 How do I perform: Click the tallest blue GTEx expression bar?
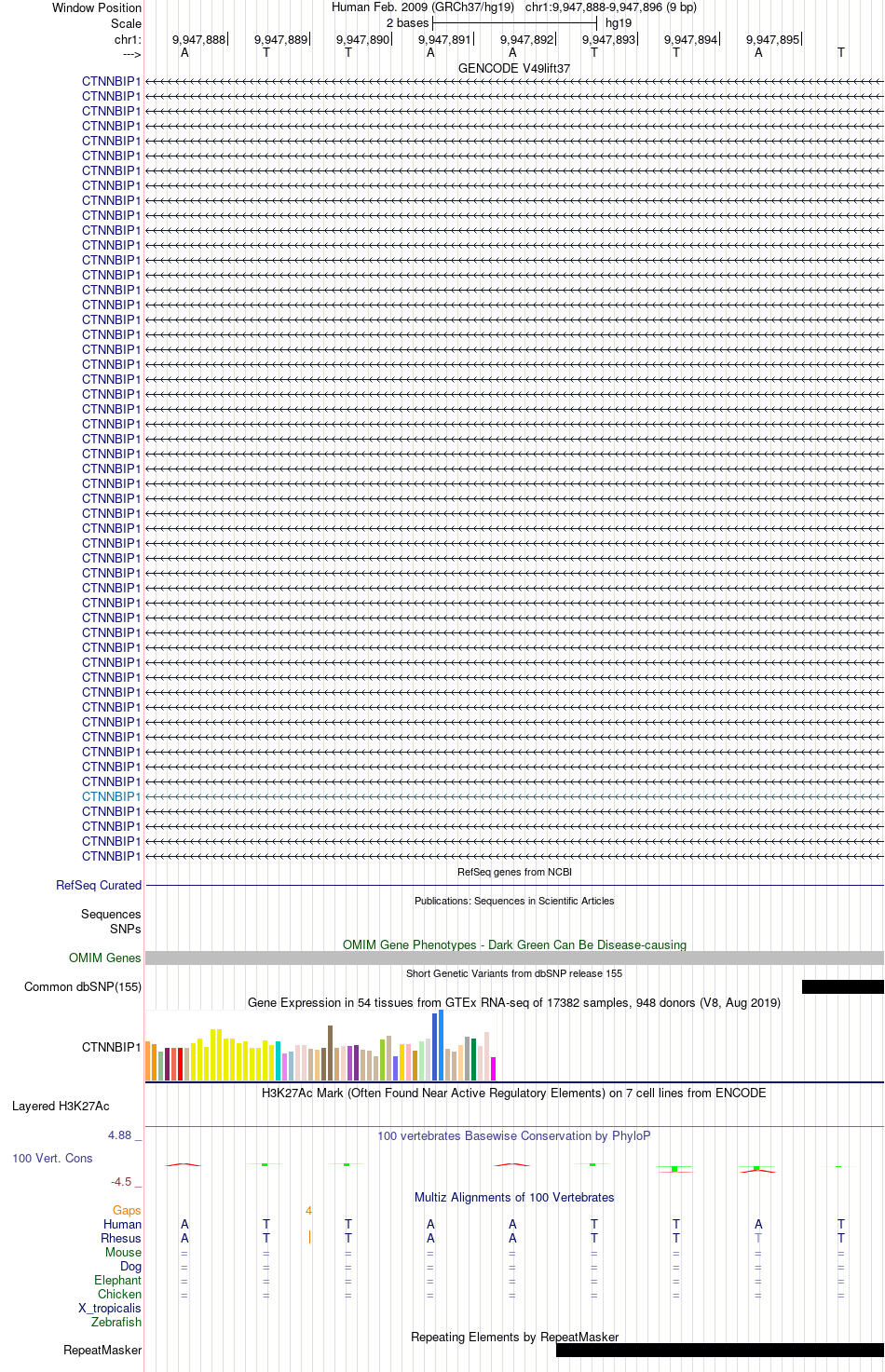coord(441,1045)
